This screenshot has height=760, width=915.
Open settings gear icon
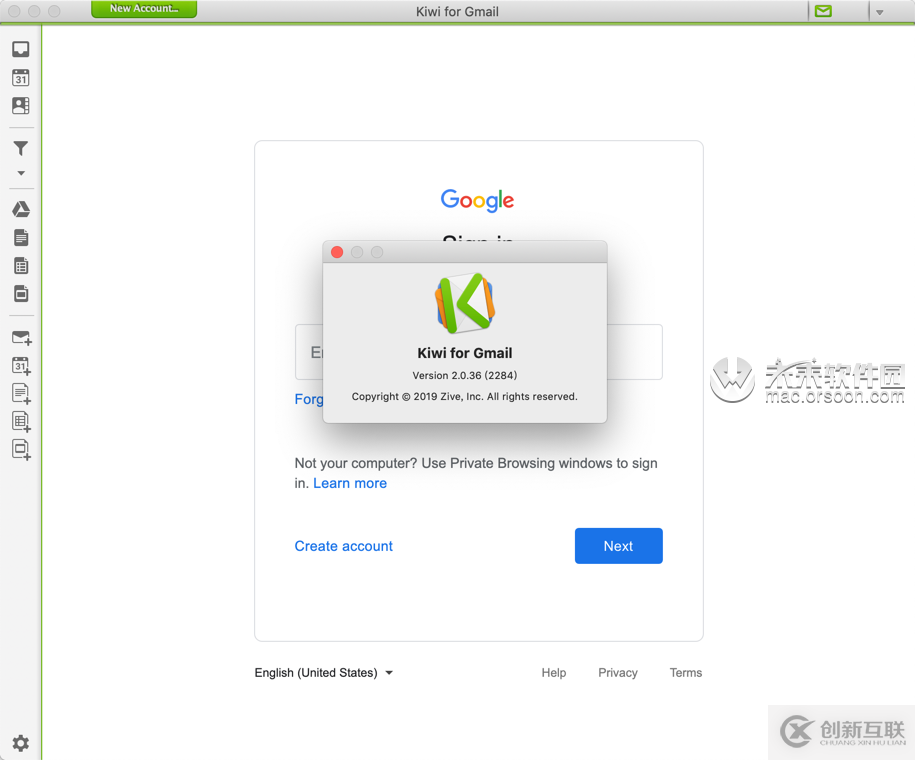pos(20,743)
